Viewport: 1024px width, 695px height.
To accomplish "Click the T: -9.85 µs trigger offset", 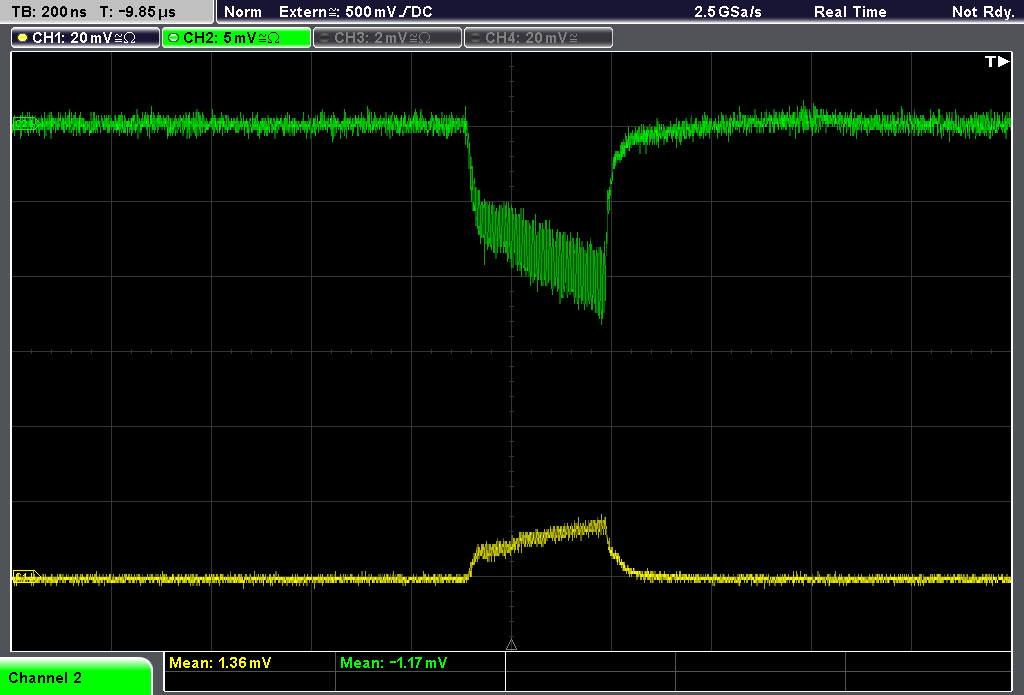I will pyautogui.click(x=138, y=12).
